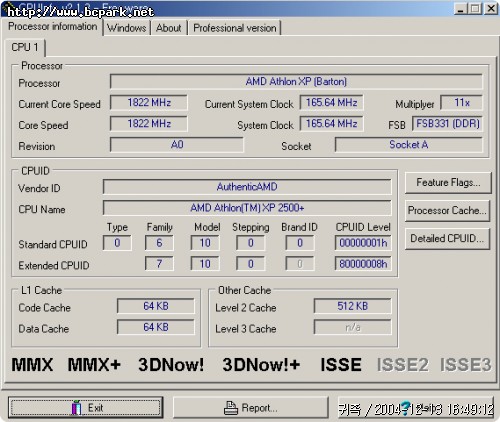Click the Data Cache 64 KB field
Screen dimensions: 500x422
coord(156,327)
